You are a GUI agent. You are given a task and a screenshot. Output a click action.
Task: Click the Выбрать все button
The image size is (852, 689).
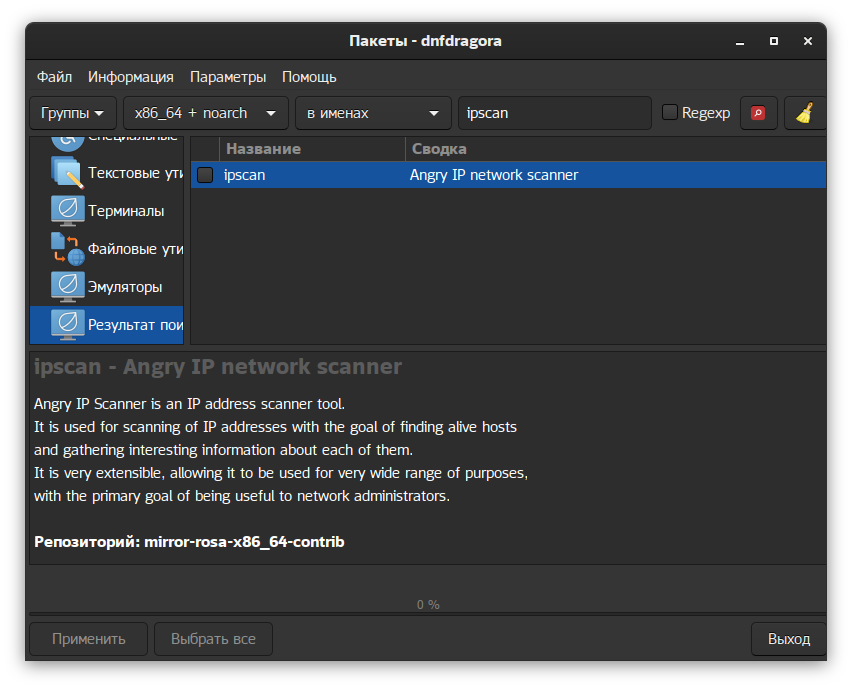[213, 639]
